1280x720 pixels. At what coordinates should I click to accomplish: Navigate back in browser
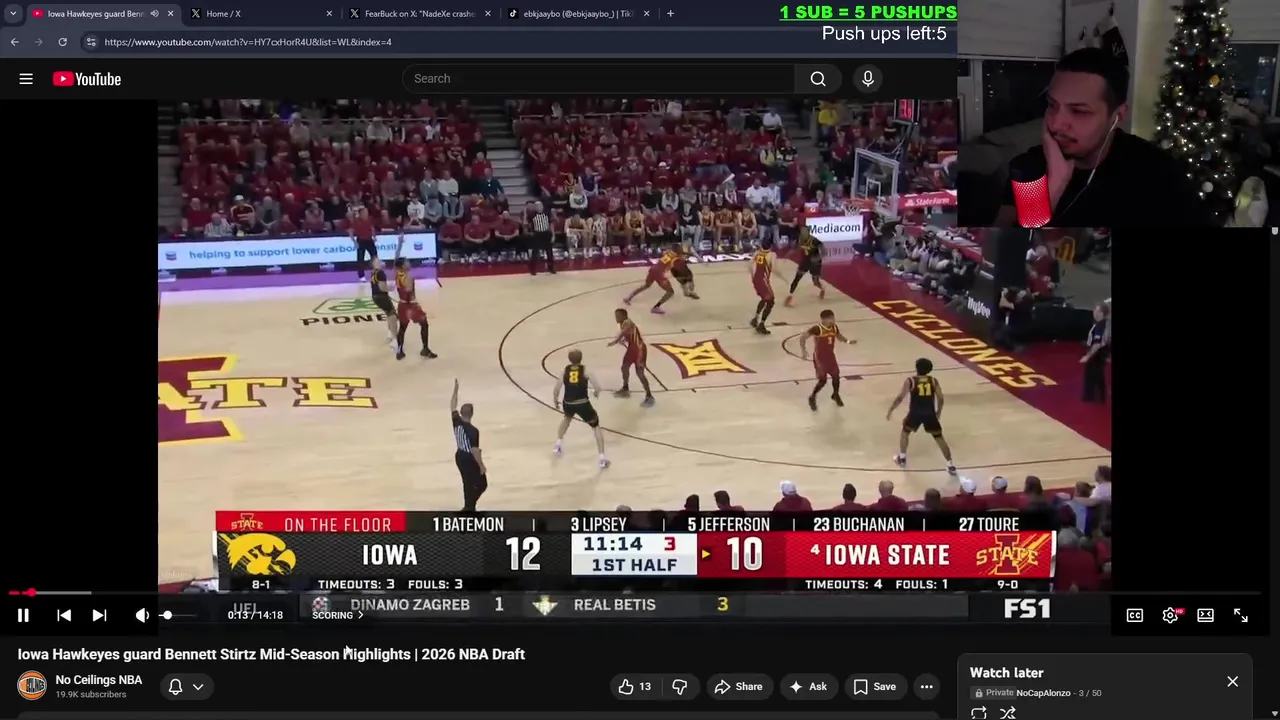(x=14, y=42)
